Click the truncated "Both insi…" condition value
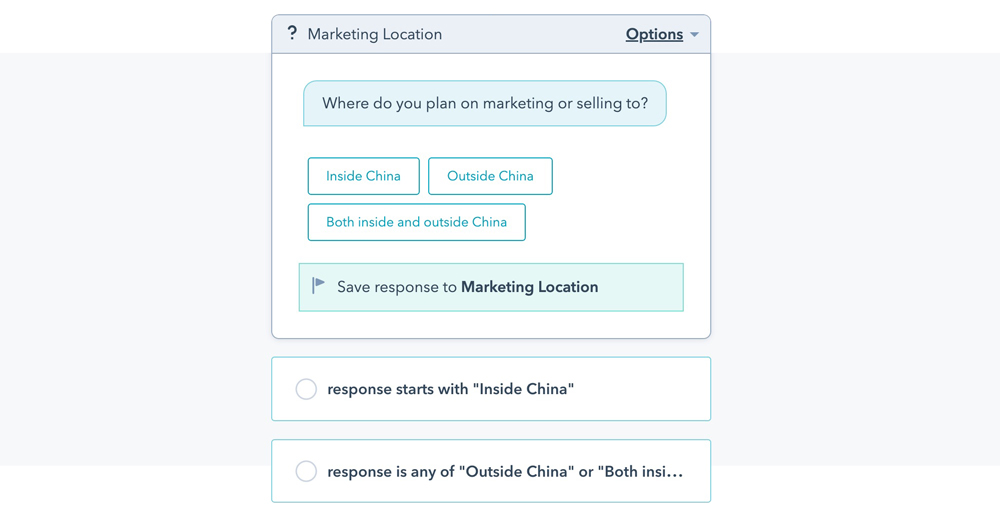 [640, 471]
